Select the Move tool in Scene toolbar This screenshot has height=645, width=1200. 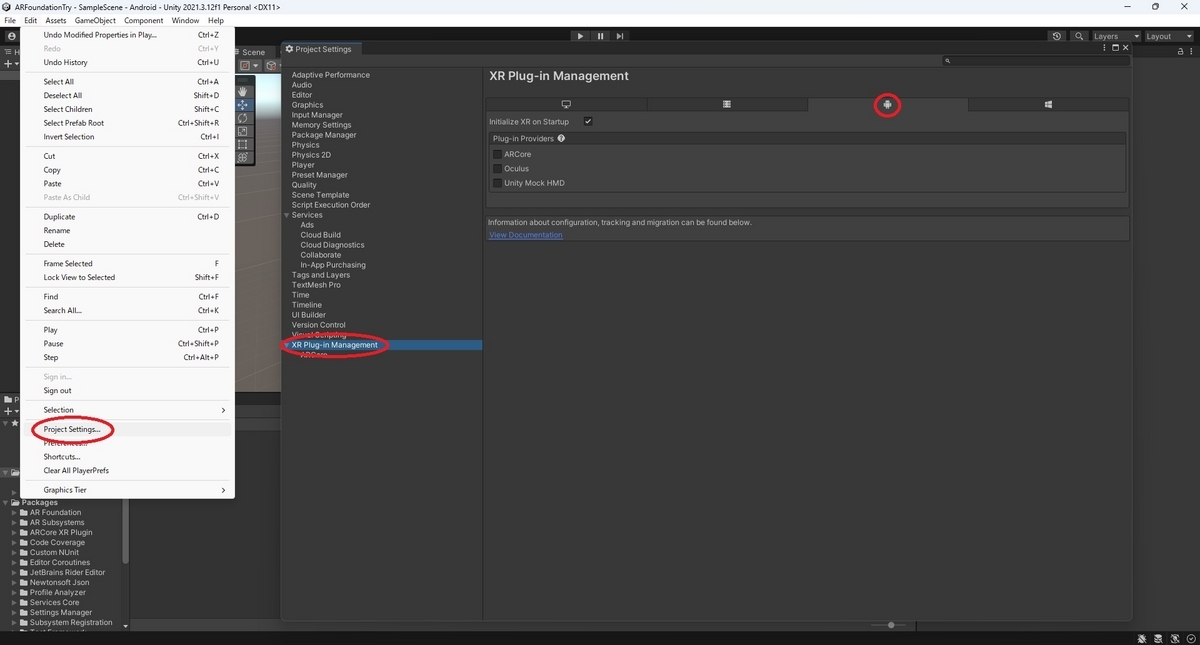coord(242,105)
